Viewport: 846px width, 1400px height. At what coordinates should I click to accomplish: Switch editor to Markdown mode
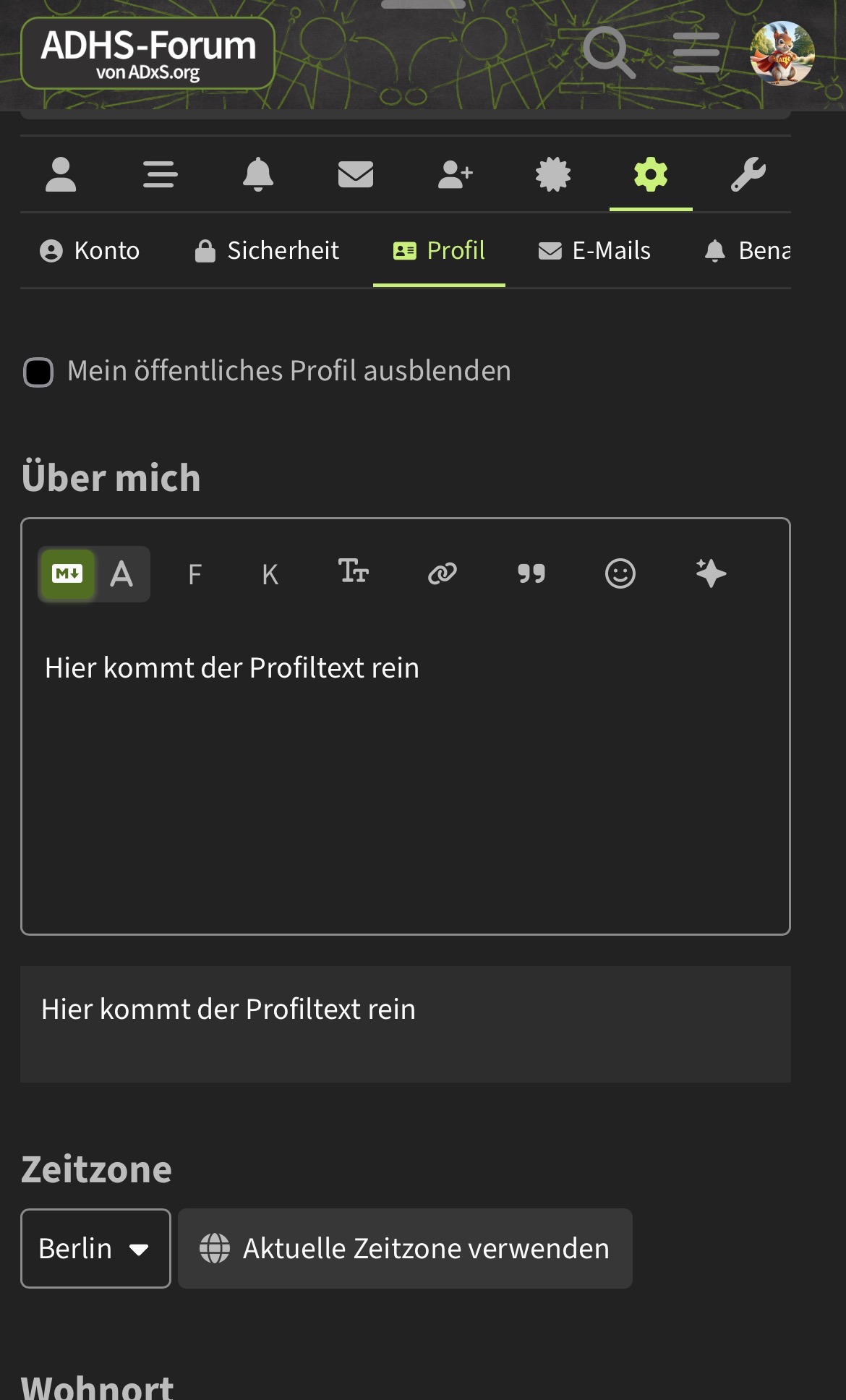click(x=67, y=573)
